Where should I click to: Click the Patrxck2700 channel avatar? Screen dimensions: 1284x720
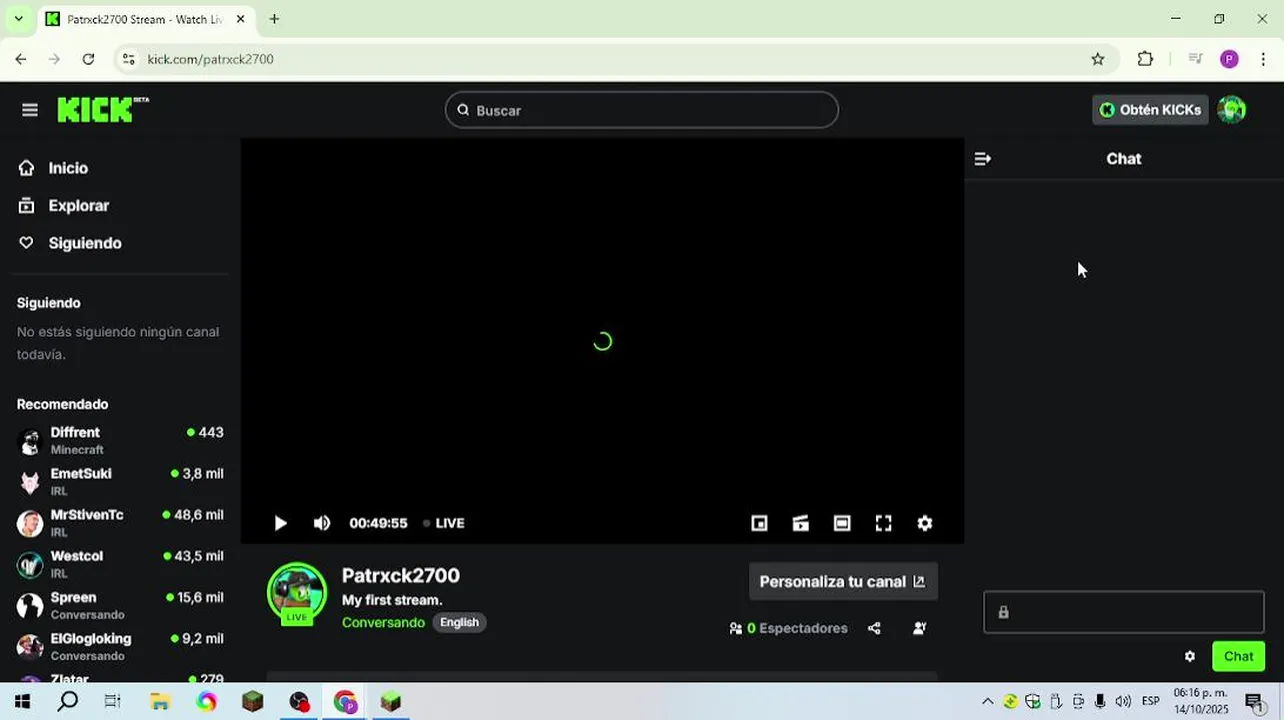pyautogui.click(x=297, y=592)
